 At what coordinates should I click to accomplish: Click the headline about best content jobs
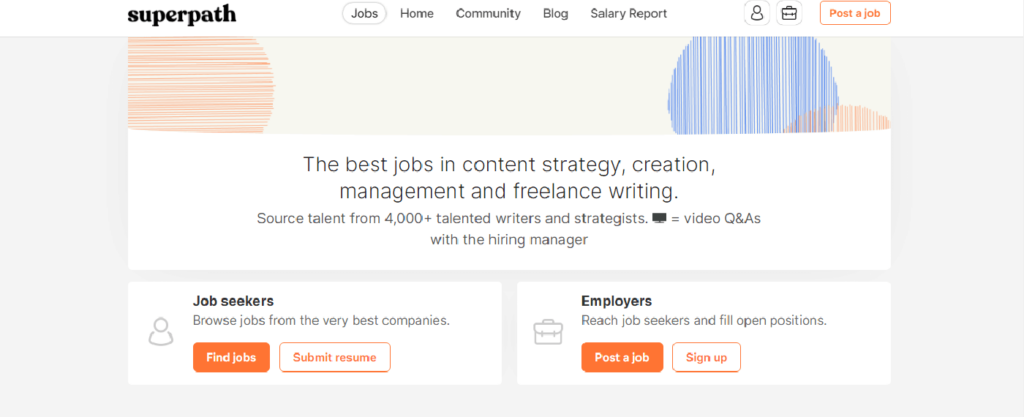[x=509, y=177]
